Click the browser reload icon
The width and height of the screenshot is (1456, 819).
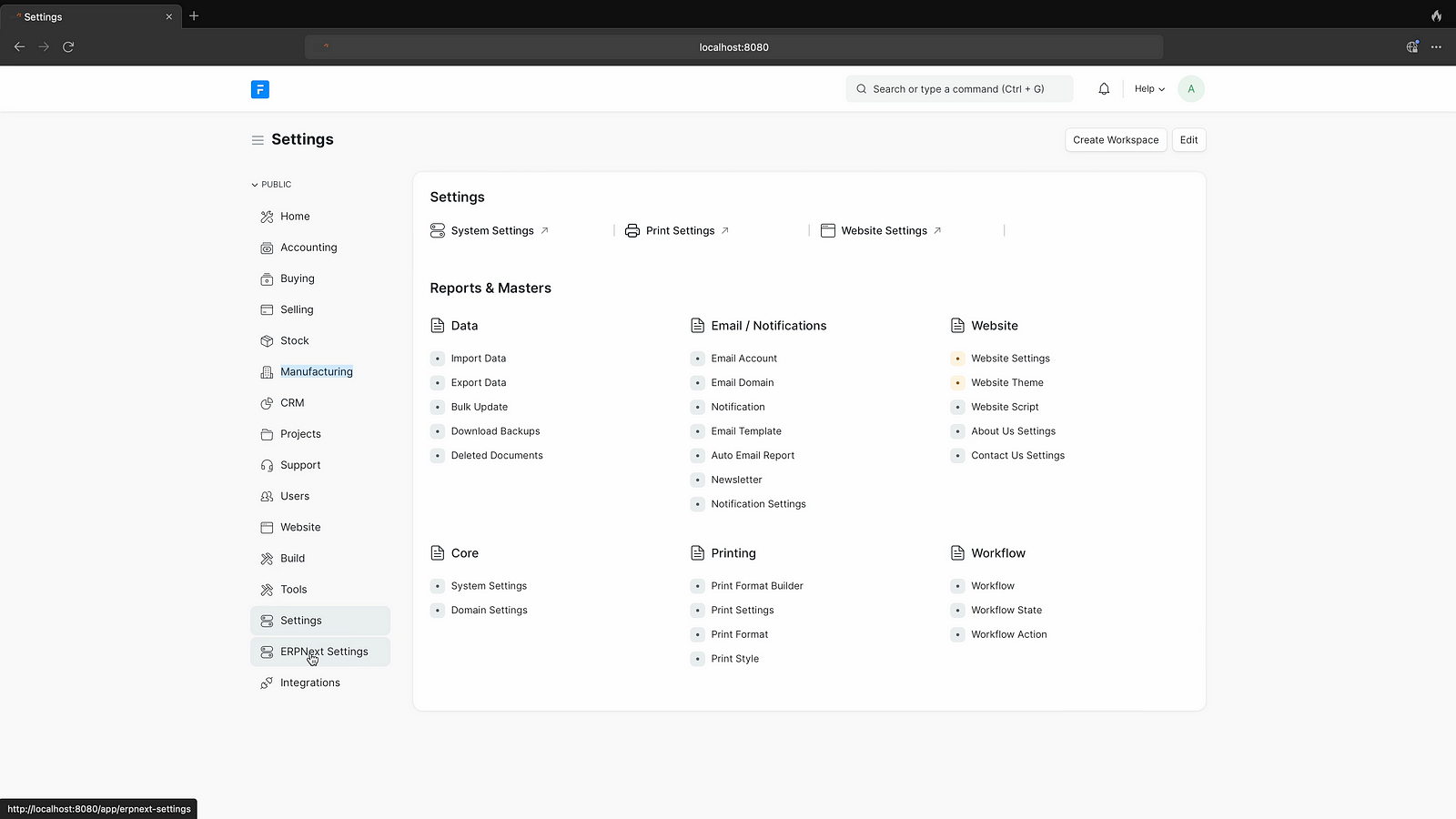pyautogui.click(x=68, y=46)
